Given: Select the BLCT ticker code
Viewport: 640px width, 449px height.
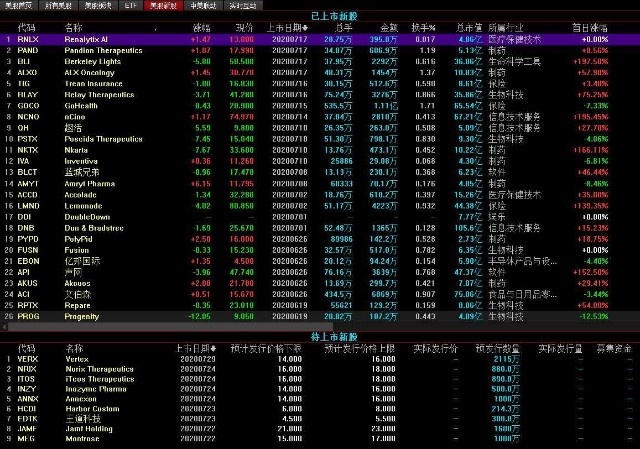Looking at the screenshot, I should tap(27, 172).
